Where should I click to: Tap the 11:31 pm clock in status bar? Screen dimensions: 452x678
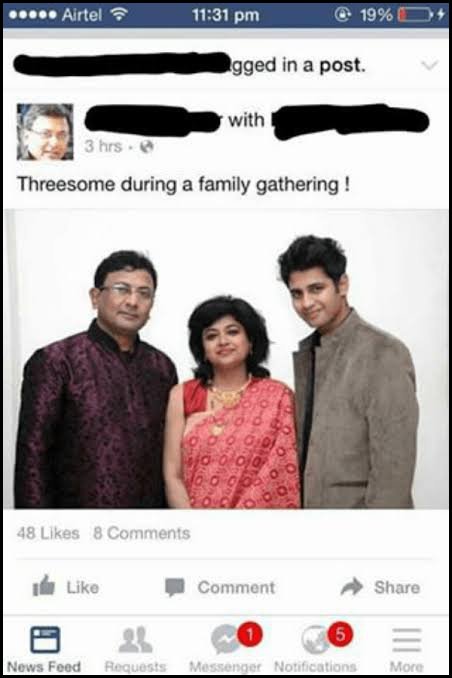226,15
